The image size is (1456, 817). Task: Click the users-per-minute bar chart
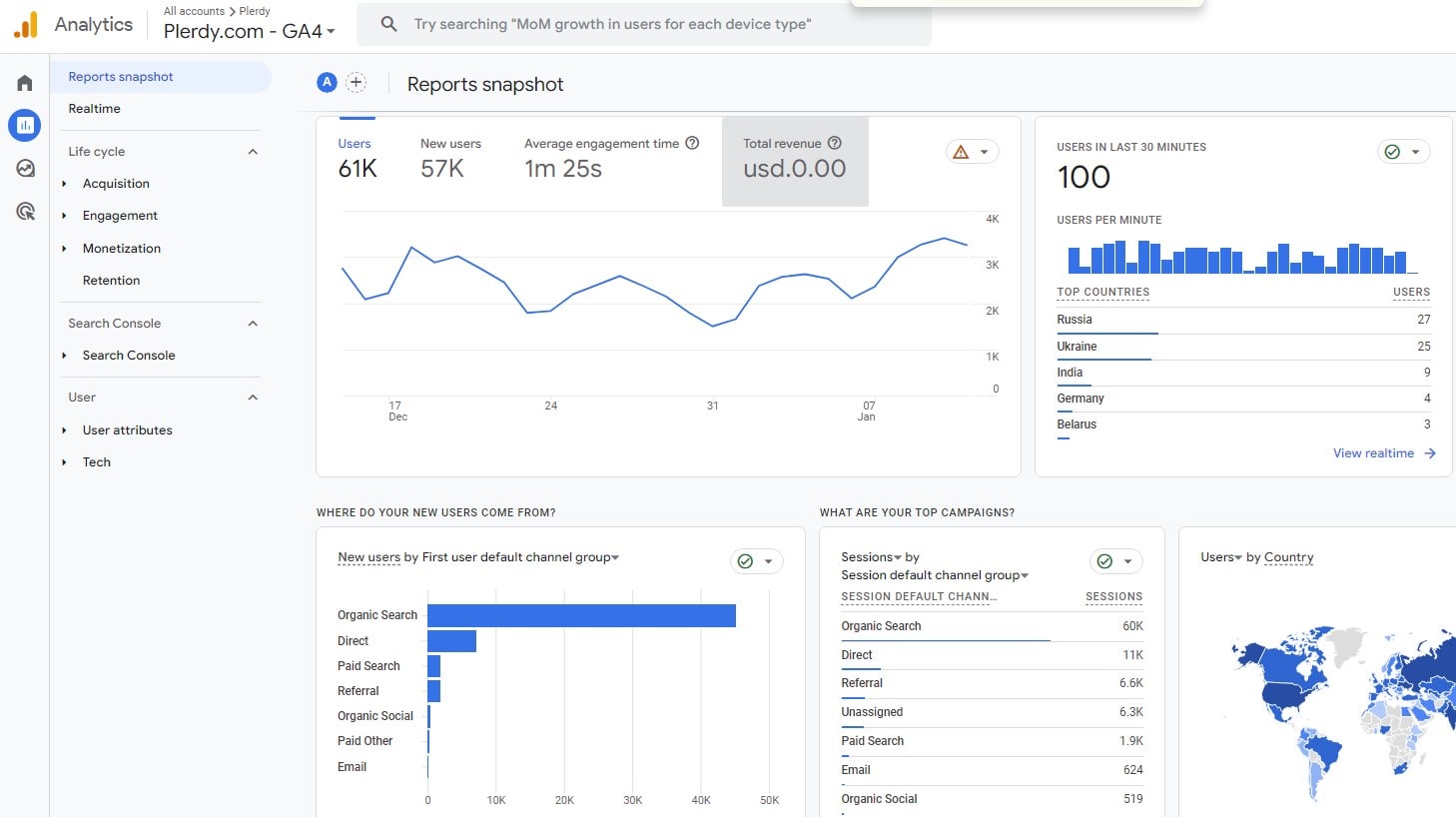click(1243, 258)
